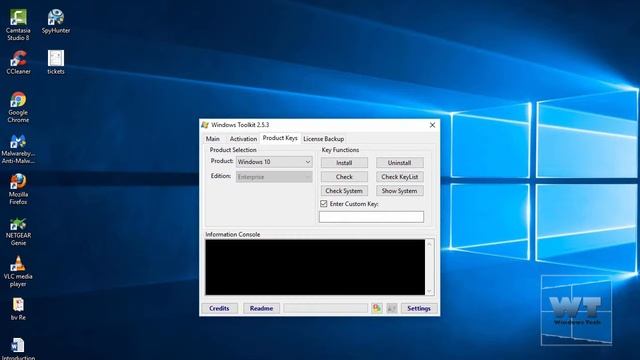Click the Check button
This screenshot has width=640, height=360.
[344, 177]
